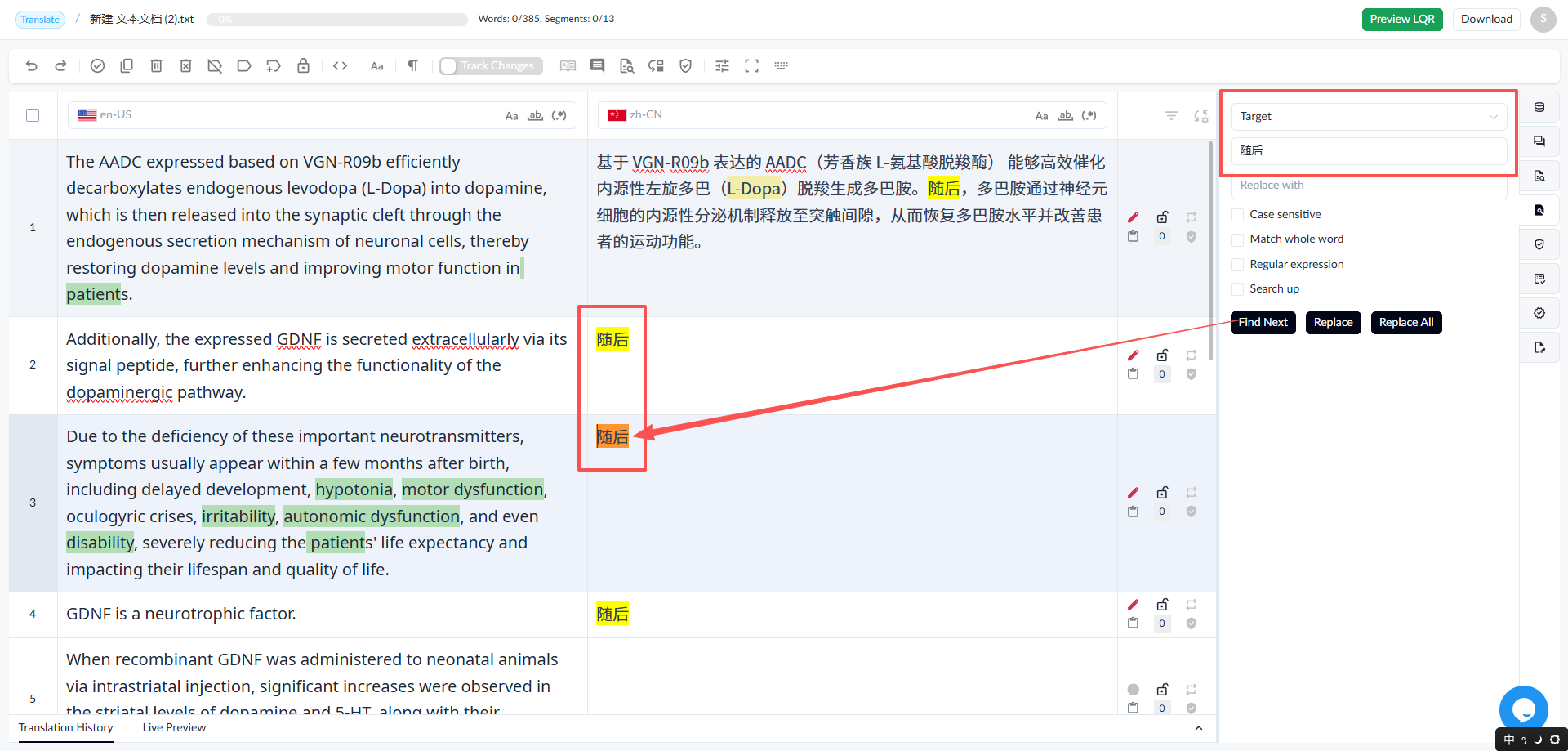Image resolution: width=1568 pixels, height=751 pixels.
Task: Click the en-US source filter field
Action: (x=323, y=115)
